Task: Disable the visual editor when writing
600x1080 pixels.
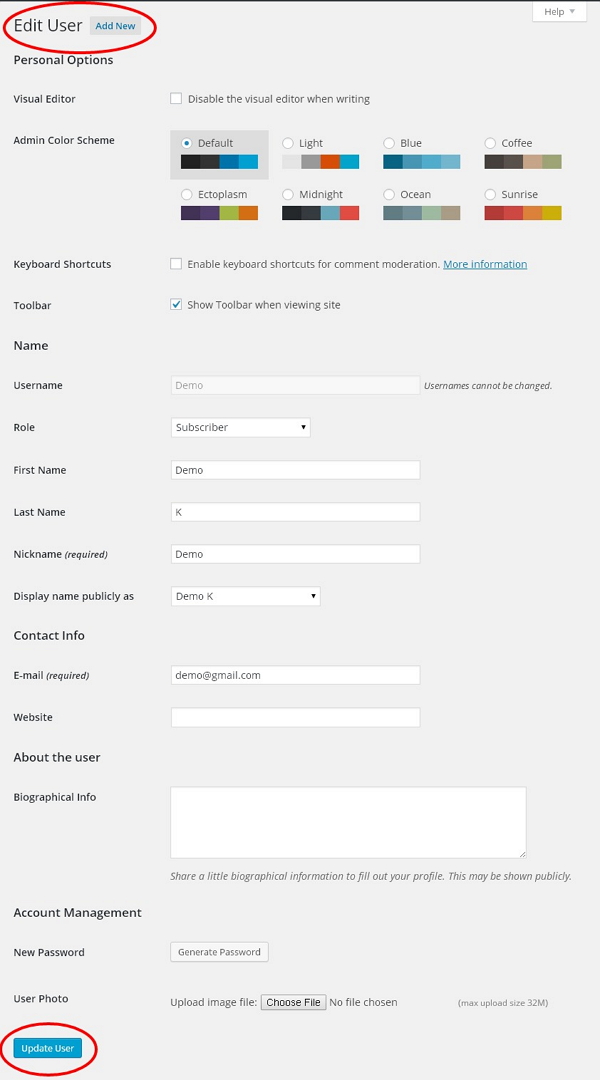Action: point(176,98)
